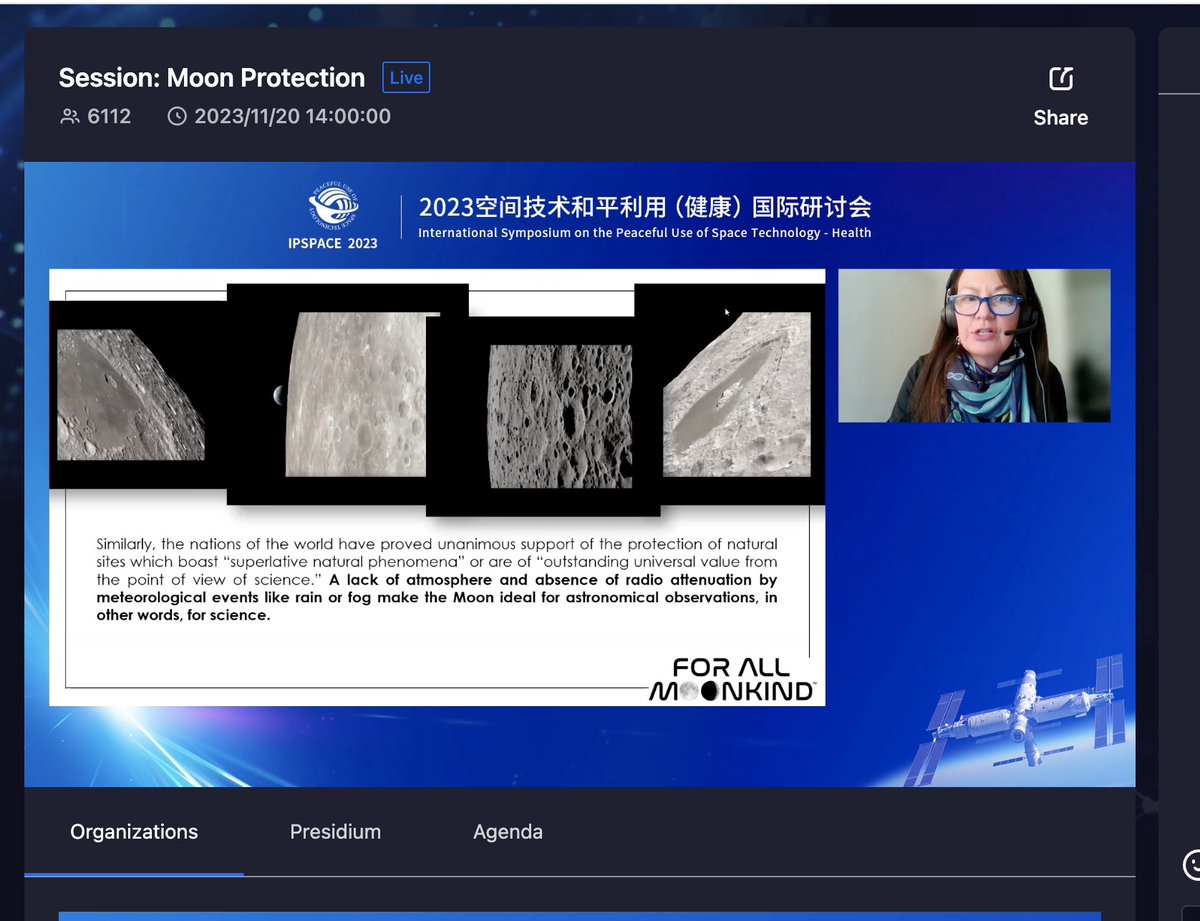Click the International Symposium subtitle text

[645, 233]
